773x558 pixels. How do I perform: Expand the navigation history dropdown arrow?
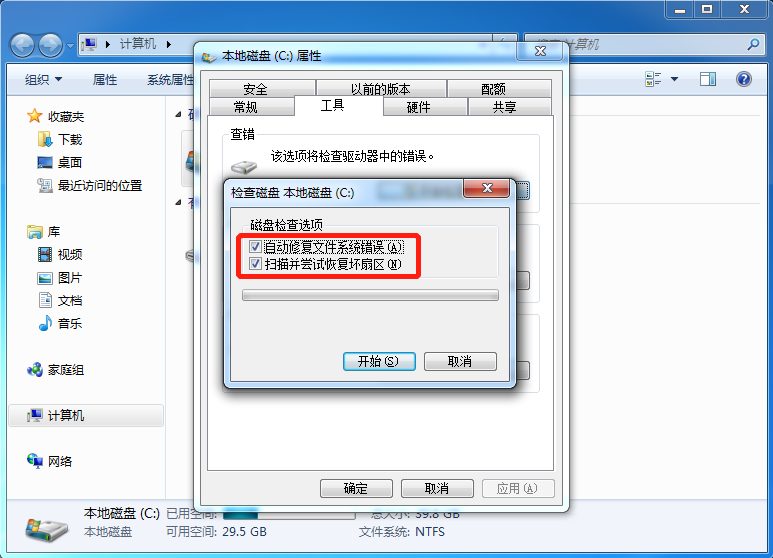click(70, 46)
